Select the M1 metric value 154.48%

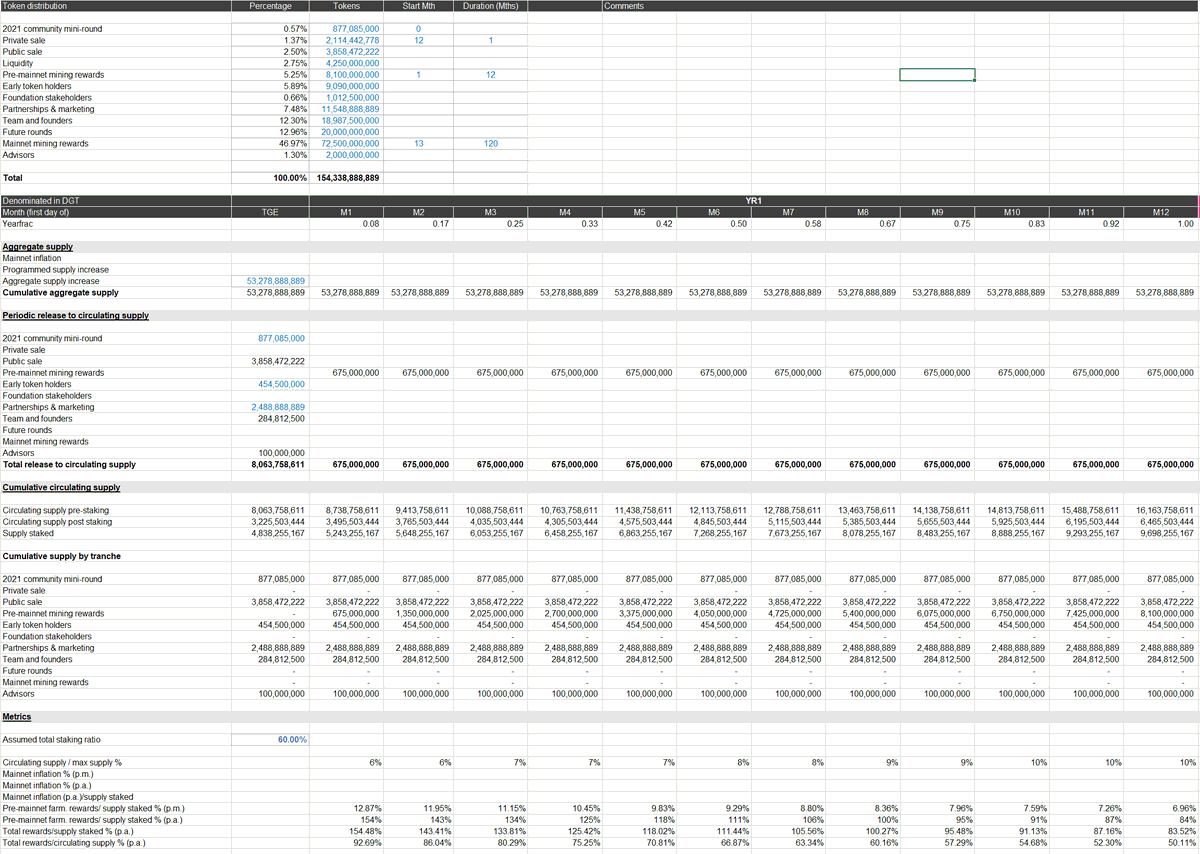pos(345,831)
